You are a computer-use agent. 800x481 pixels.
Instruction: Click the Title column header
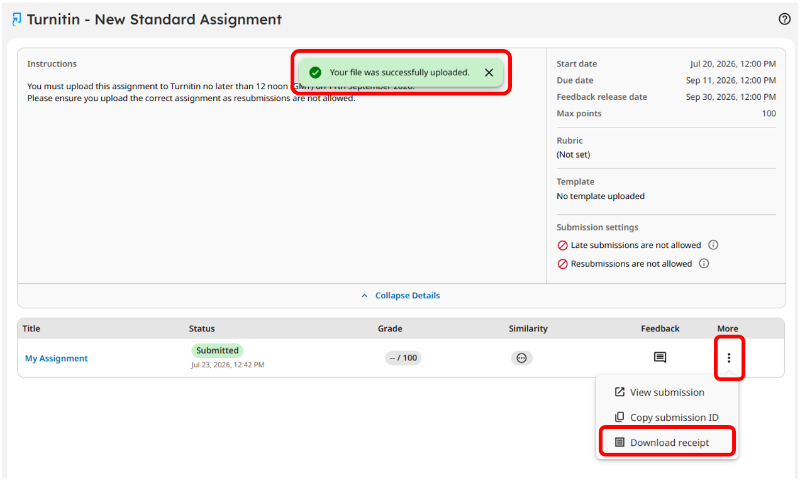tap(31, 328)
